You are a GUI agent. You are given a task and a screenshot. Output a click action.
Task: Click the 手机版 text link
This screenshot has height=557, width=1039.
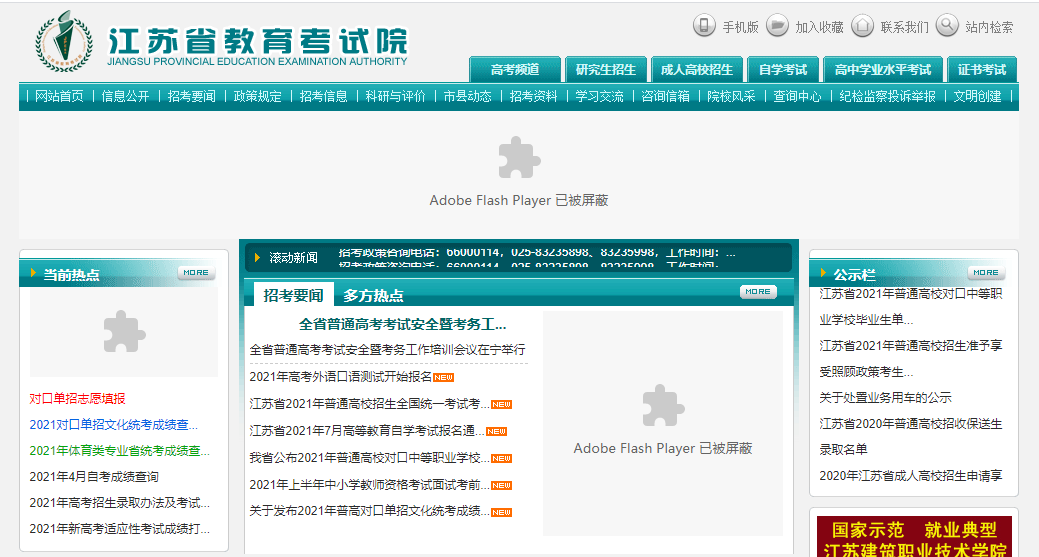pyautogui.click(x=740, y=27)
